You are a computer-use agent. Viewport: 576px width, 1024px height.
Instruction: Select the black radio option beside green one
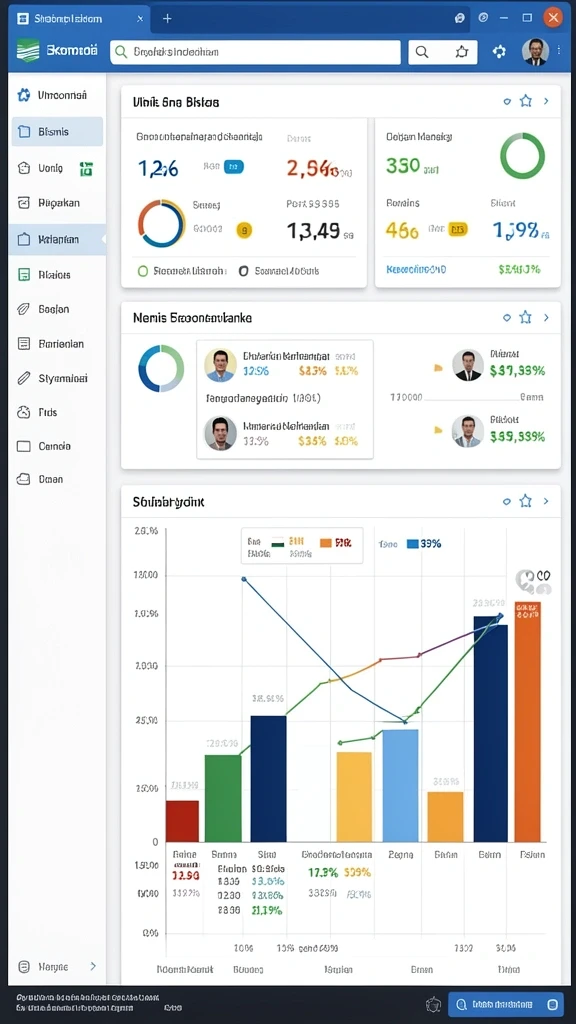click(x=244, y=270)
